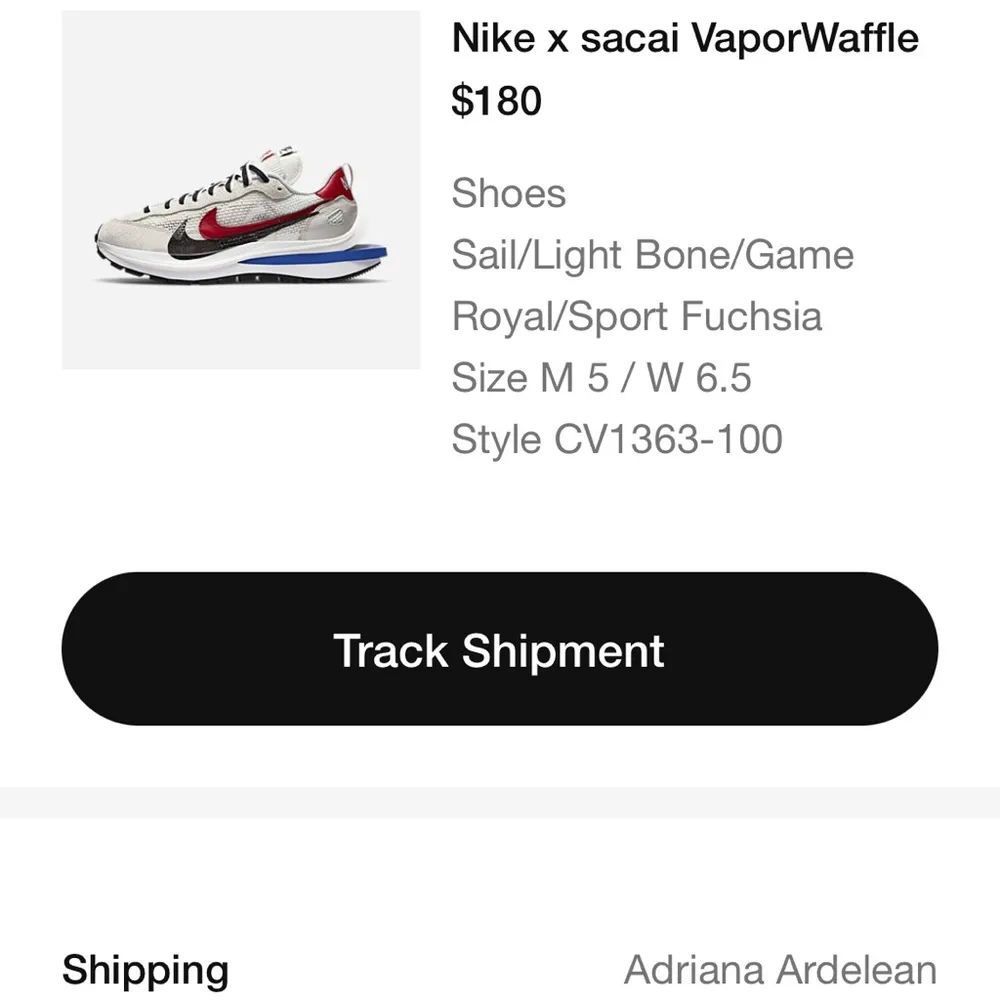Click the Style CV1363-100 code
Viewport: 1000px width, 1000px height.
point(619,439)
